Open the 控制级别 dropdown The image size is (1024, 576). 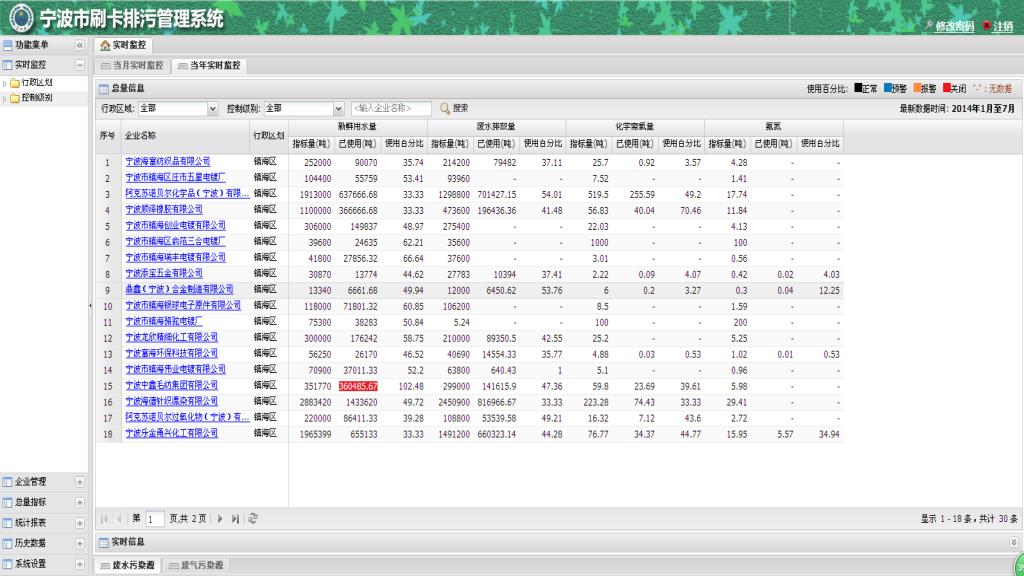338,108
